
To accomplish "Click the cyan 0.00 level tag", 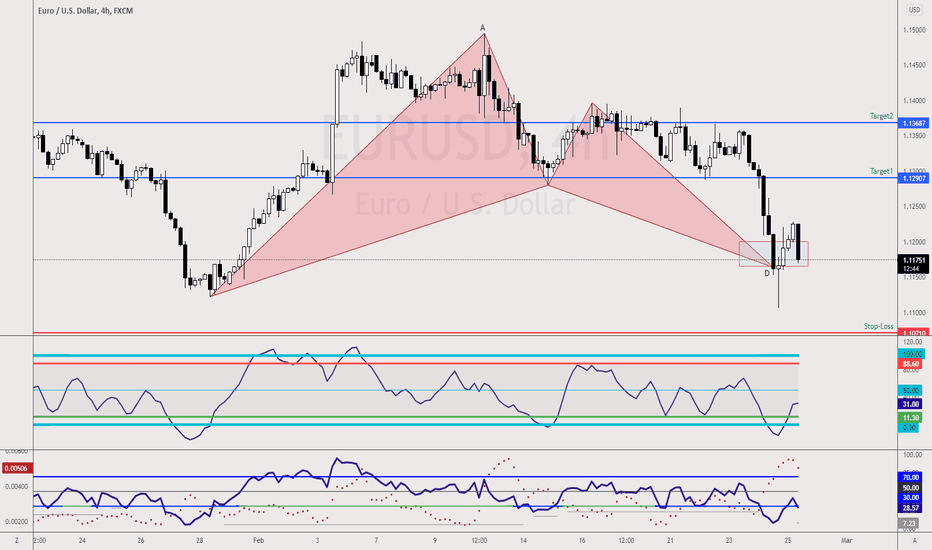I will pyautogui.click(x=909, y=428).
